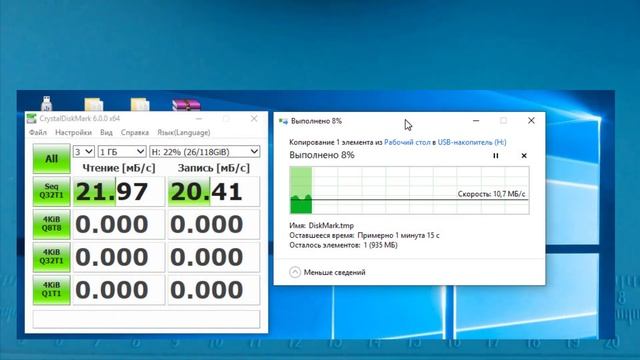This screenshot has height=360, width=640.
Task: Open the Настройки menu
Action: pos(73,132)
